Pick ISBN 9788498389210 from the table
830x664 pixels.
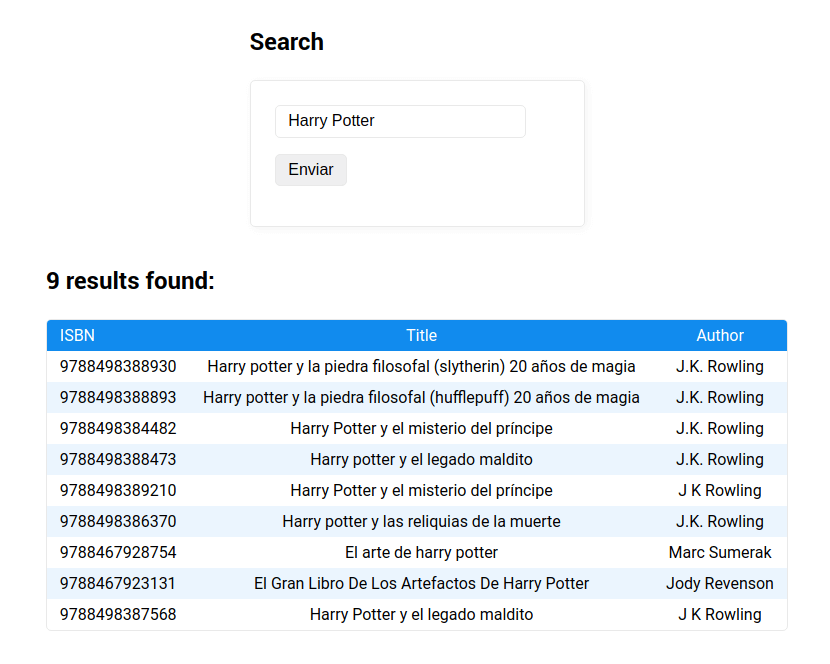point(118,490)
